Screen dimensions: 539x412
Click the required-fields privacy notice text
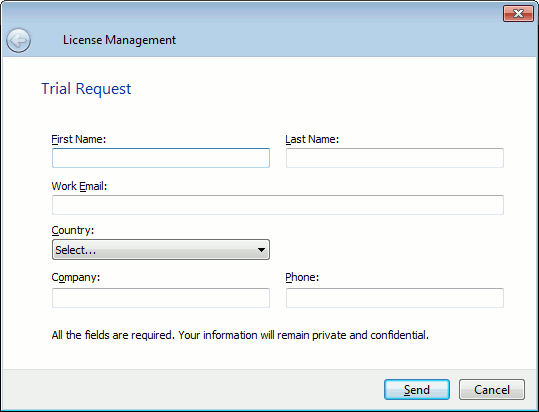click(x=240, y=335)
